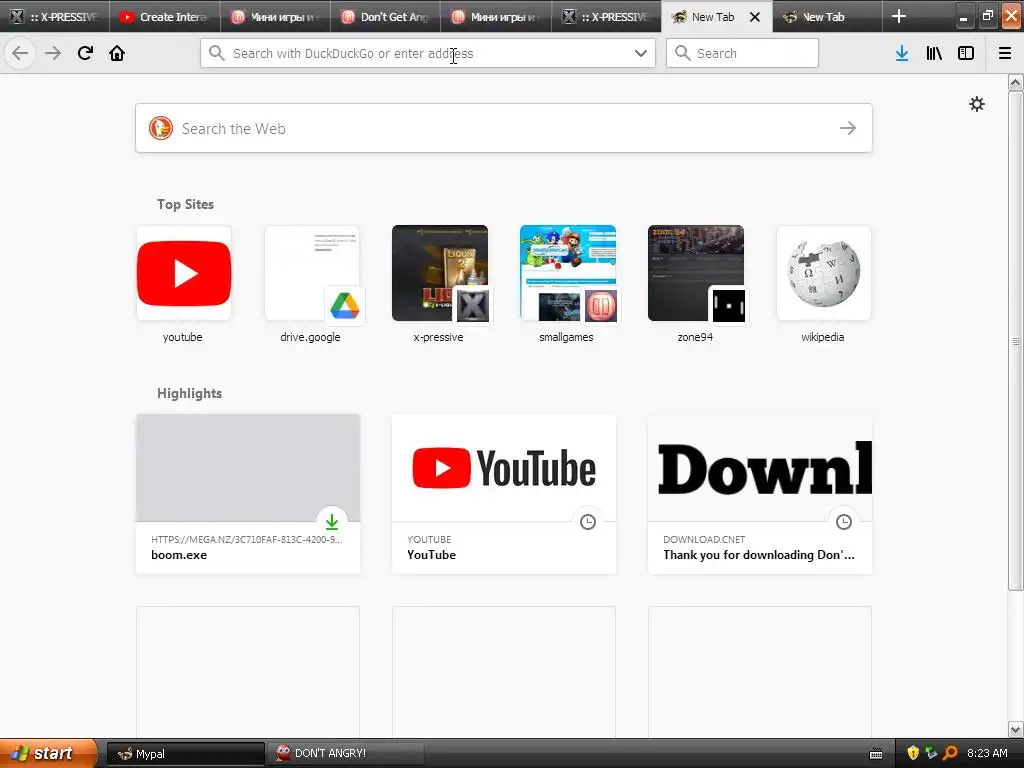Image resolution: width=1024 pixels, height=768 pixels.
Task: Switch to Create Intera YouTube tab
Action: click(163, 16)
